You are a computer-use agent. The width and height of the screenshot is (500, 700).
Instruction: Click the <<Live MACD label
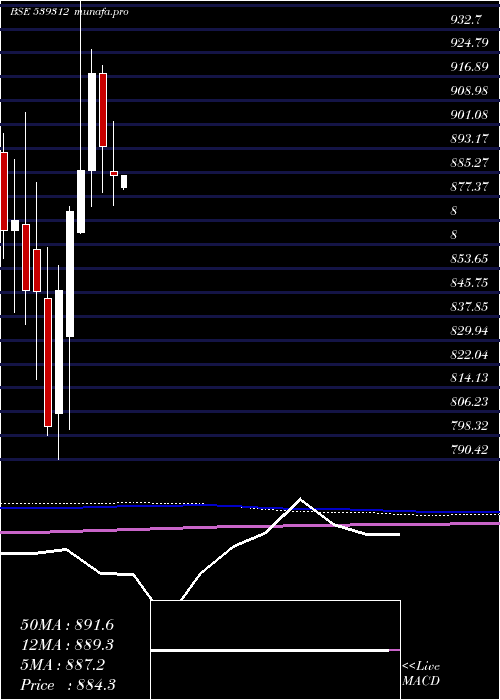click(421, 674)
